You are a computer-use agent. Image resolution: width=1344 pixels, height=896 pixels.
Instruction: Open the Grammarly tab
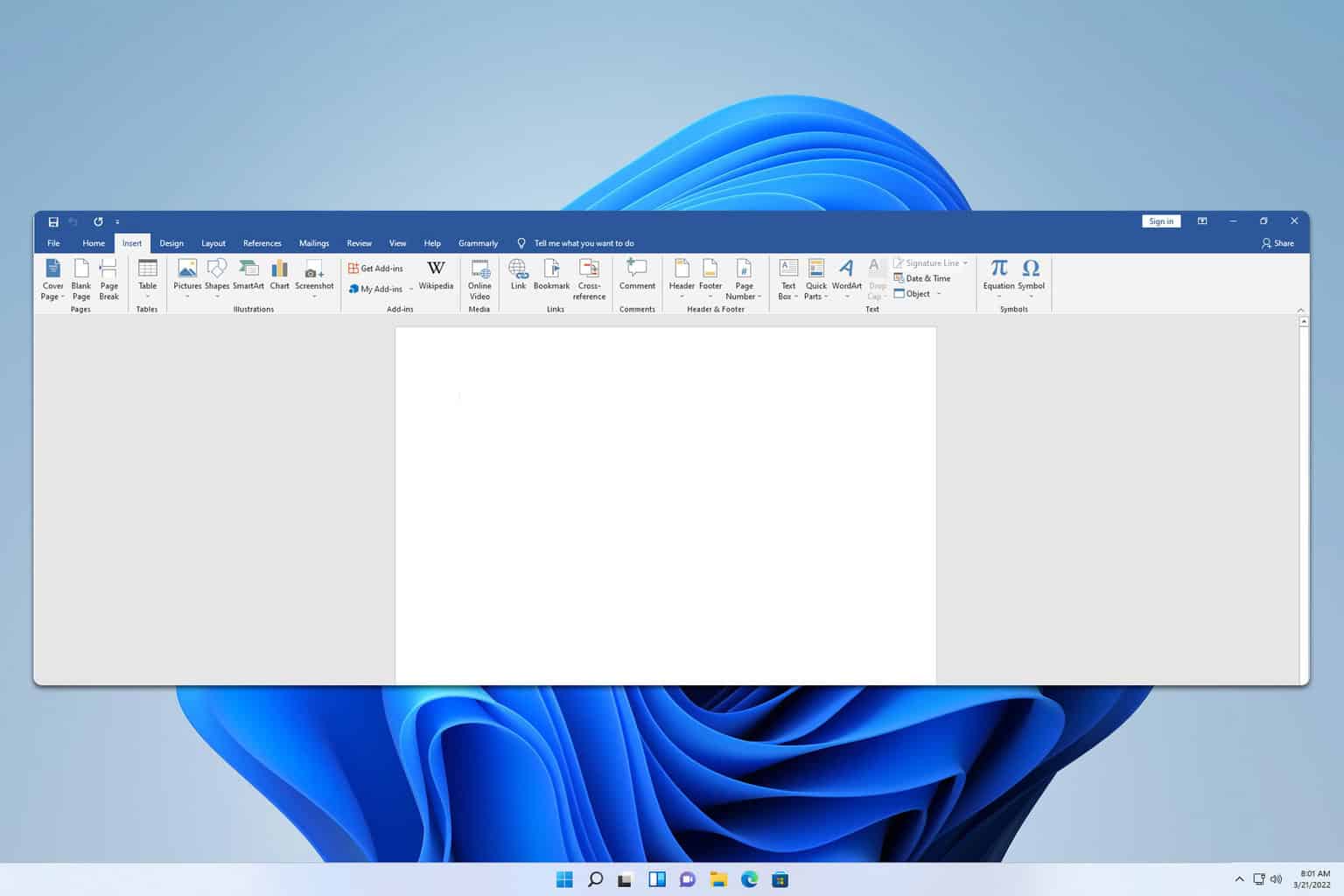[x=478, y=243]
